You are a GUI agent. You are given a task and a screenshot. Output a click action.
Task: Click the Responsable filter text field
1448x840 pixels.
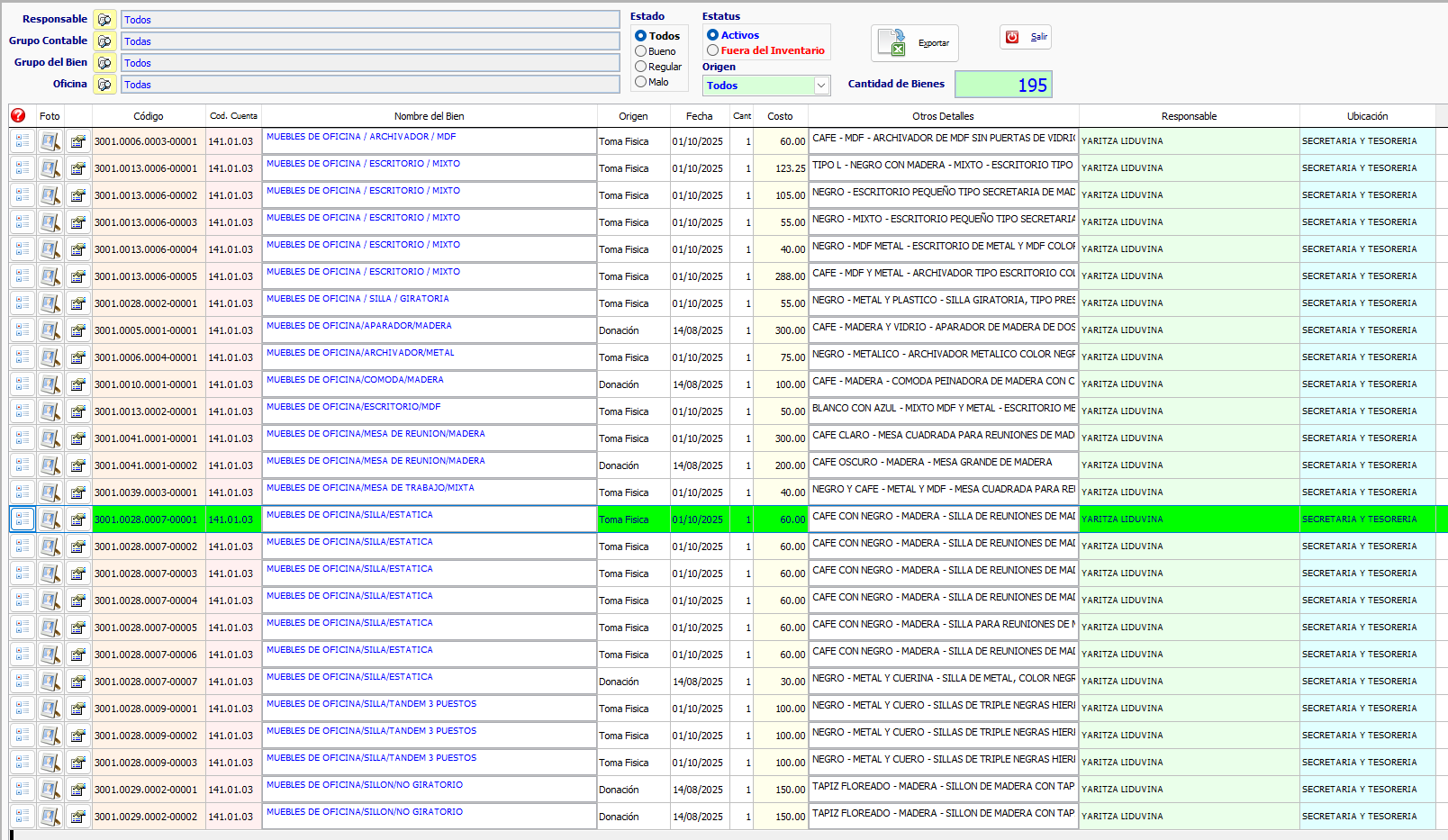pos(370,20)
